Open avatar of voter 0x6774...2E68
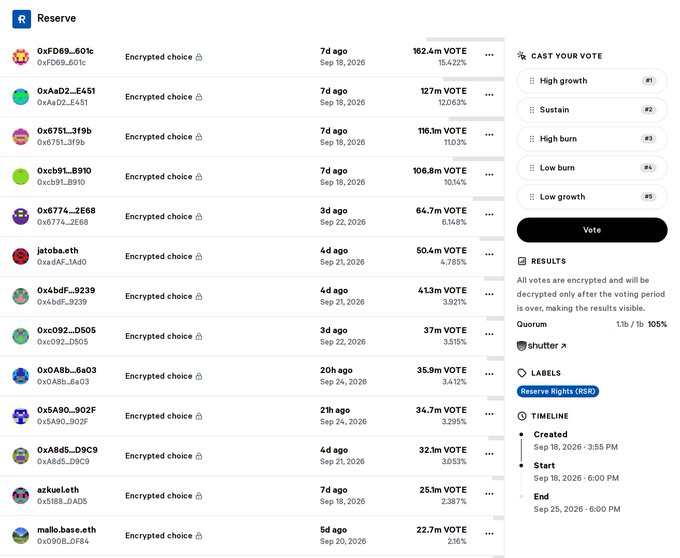Screen dimensions: 680x558 coord(20,216)
